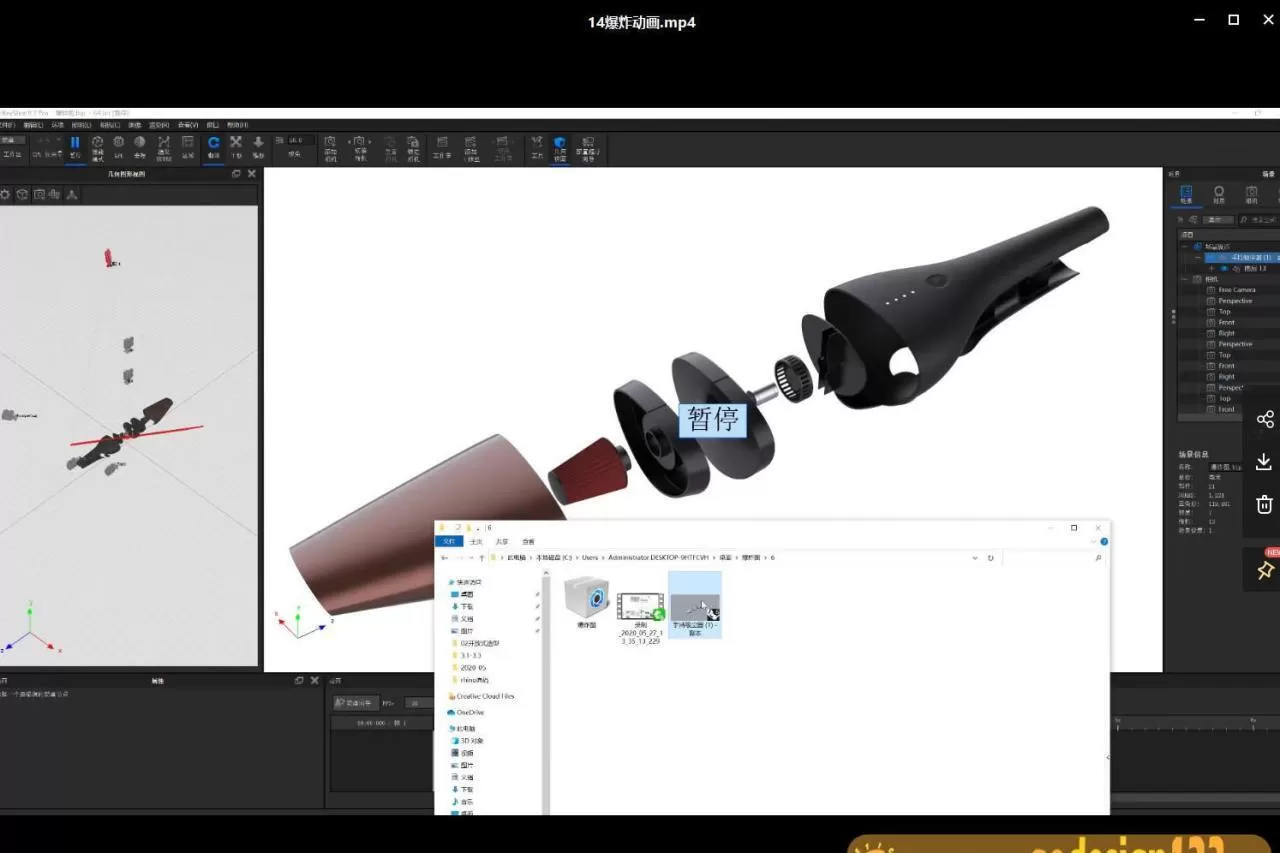Screen dimensions: 1280x853
Task: Click the Explorer search box
Action: pos(1050,558)
